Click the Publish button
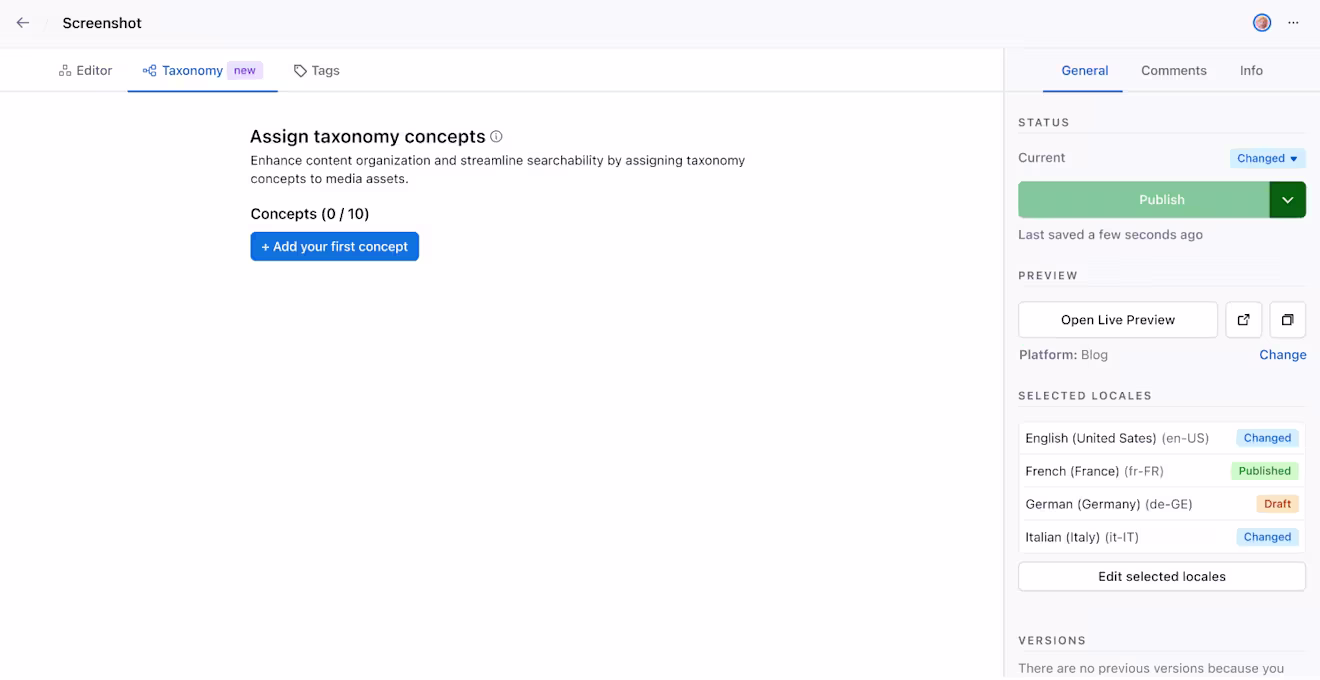This screenshot has width=1320, height=680. [x=1144, y=200]
